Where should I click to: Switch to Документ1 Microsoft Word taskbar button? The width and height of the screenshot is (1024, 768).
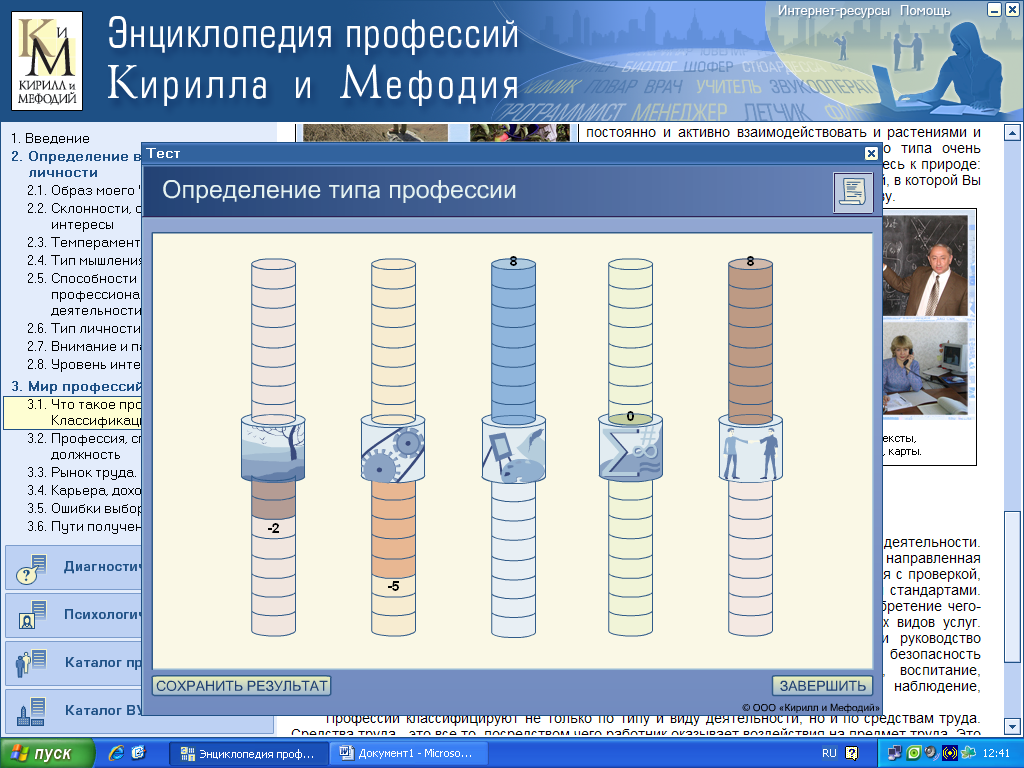click(408, 754)
